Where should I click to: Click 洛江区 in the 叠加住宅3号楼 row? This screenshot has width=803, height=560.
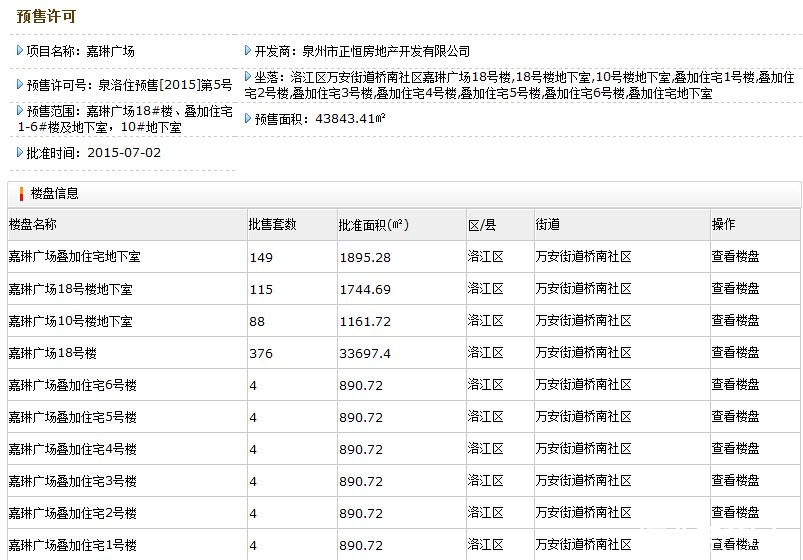pos(485,481)
